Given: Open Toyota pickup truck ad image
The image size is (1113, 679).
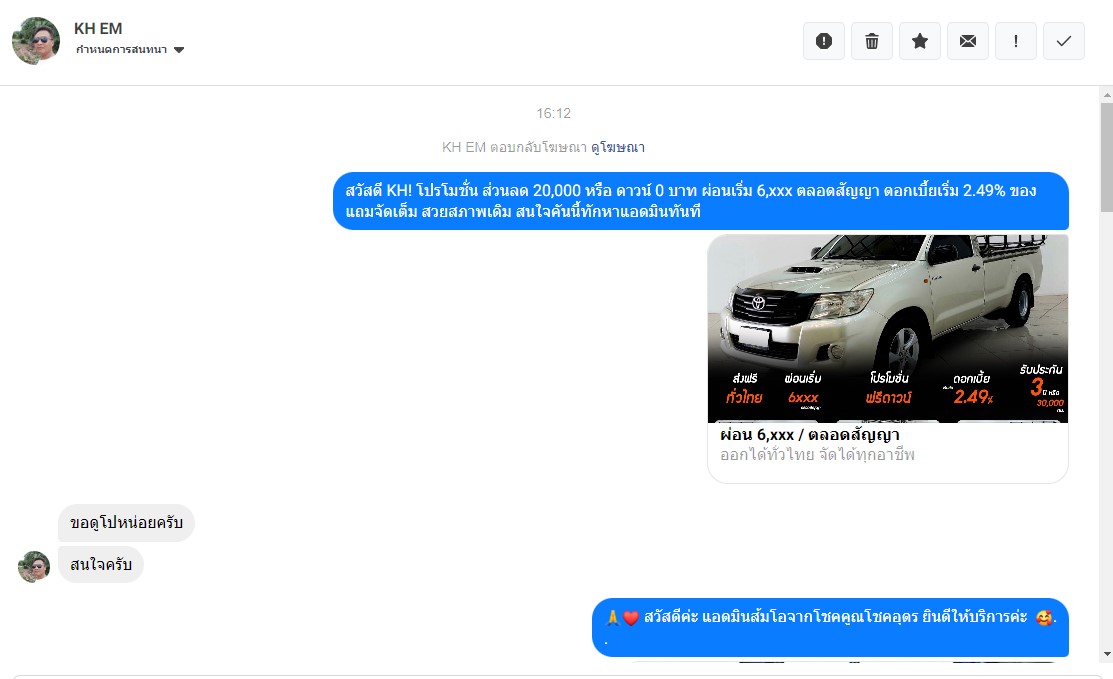Looking at the screenshot, I should [888, 329].
